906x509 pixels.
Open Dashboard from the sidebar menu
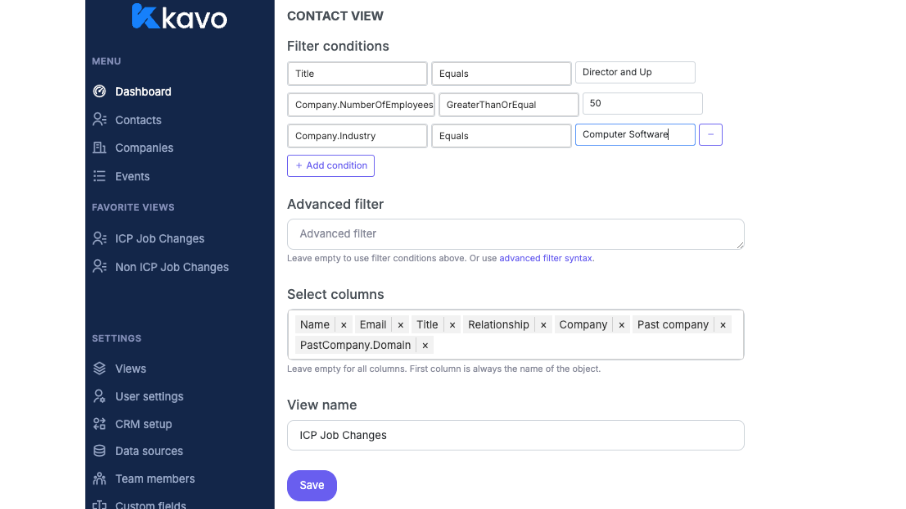[x=143, y=92]
